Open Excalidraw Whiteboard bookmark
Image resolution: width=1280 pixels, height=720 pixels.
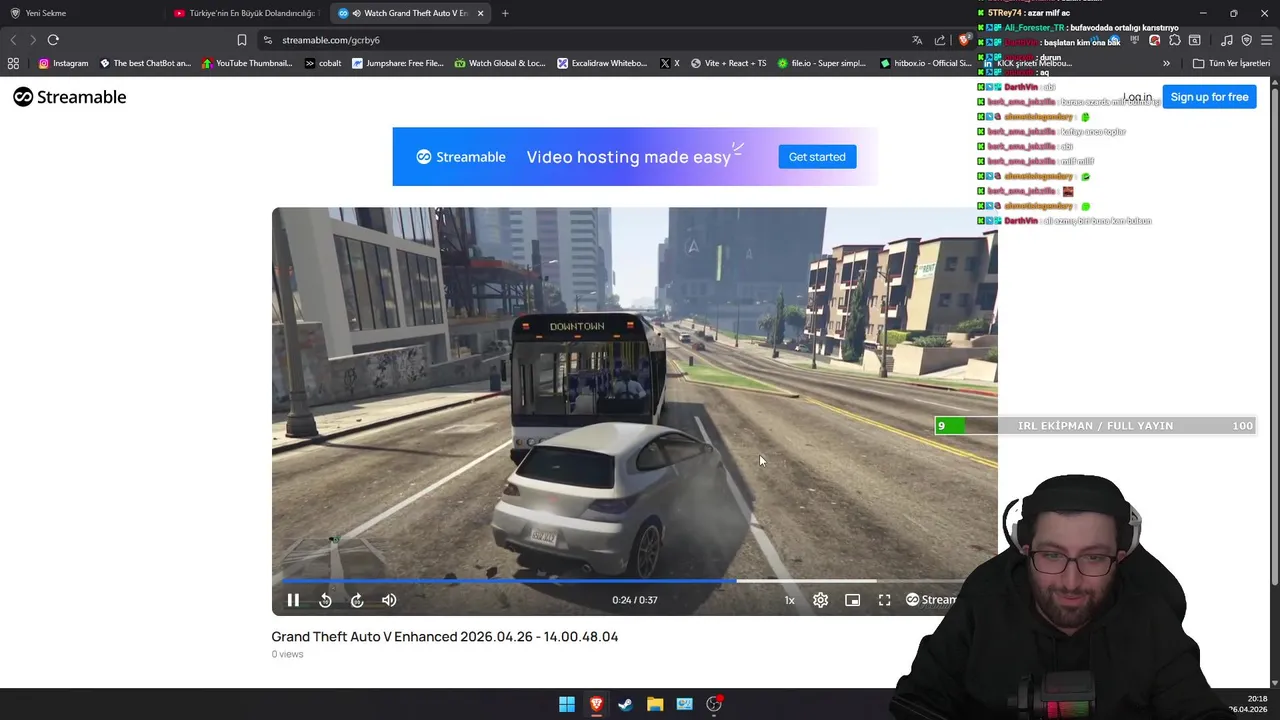click(602, 63)
